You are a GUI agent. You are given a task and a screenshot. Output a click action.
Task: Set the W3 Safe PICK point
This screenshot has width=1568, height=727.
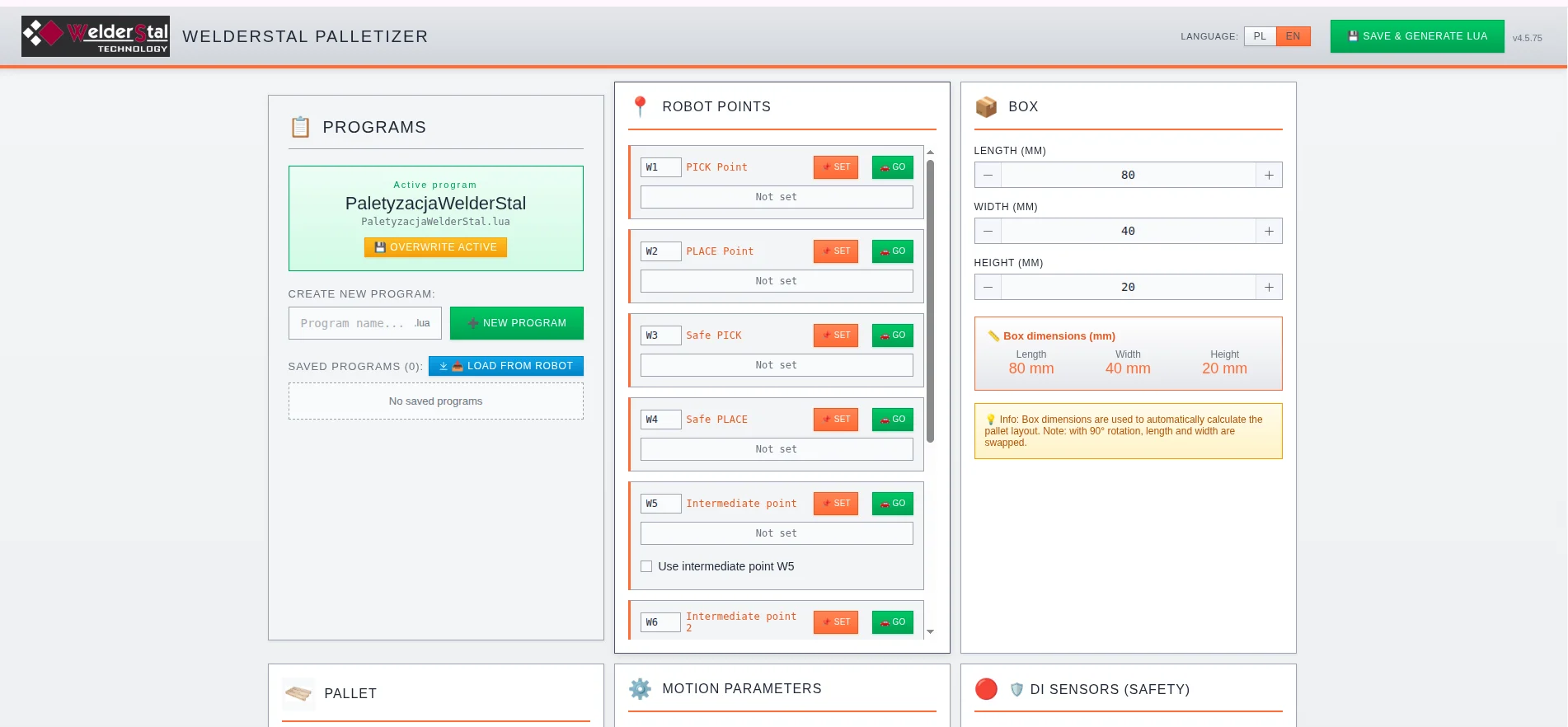(836, 335)
